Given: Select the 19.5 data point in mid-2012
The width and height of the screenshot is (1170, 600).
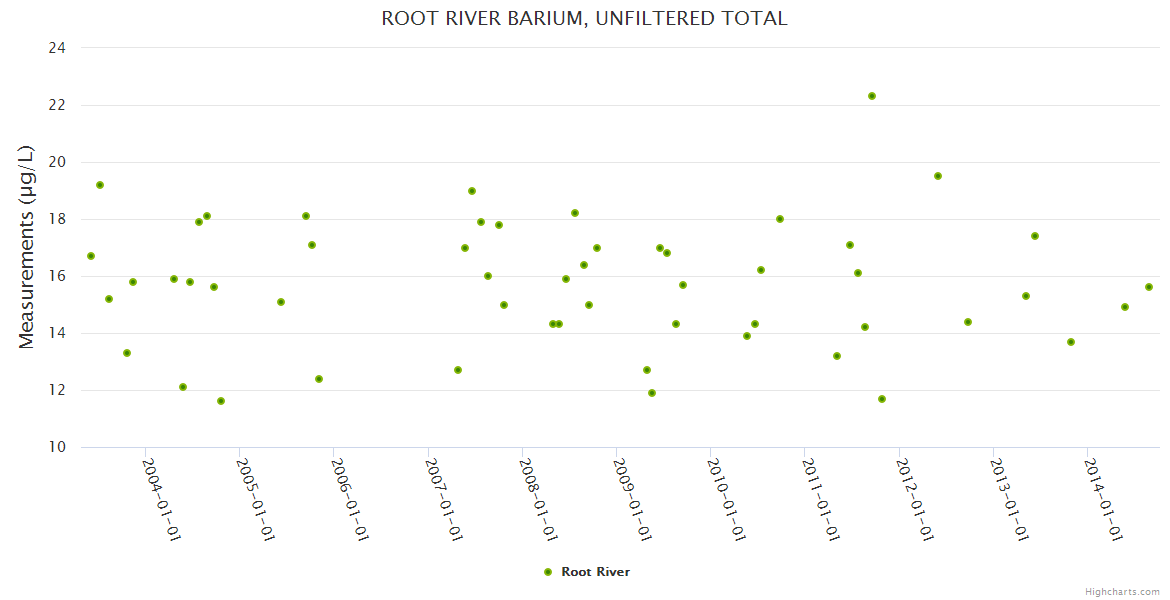Looking at the screenshot, I should coord(938,176).
